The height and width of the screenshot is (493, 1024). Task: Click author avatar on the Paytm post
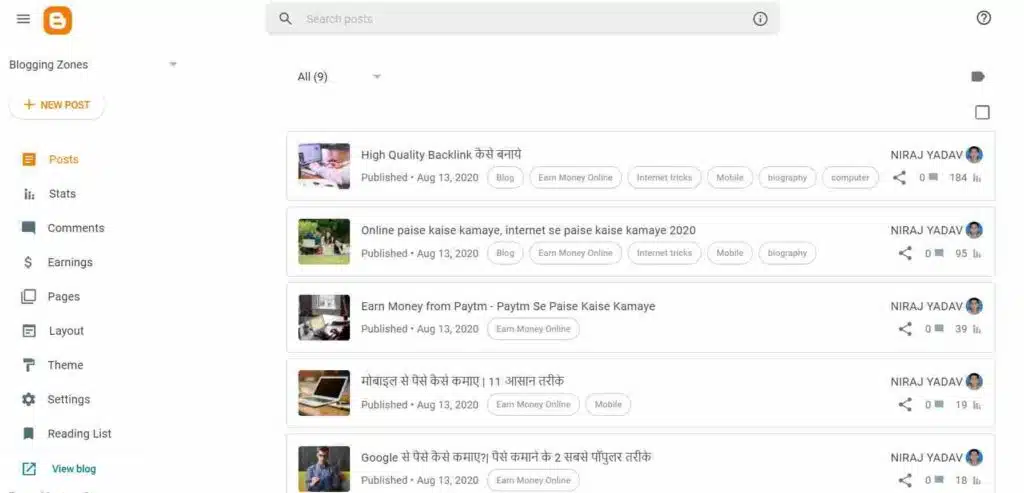974,306
